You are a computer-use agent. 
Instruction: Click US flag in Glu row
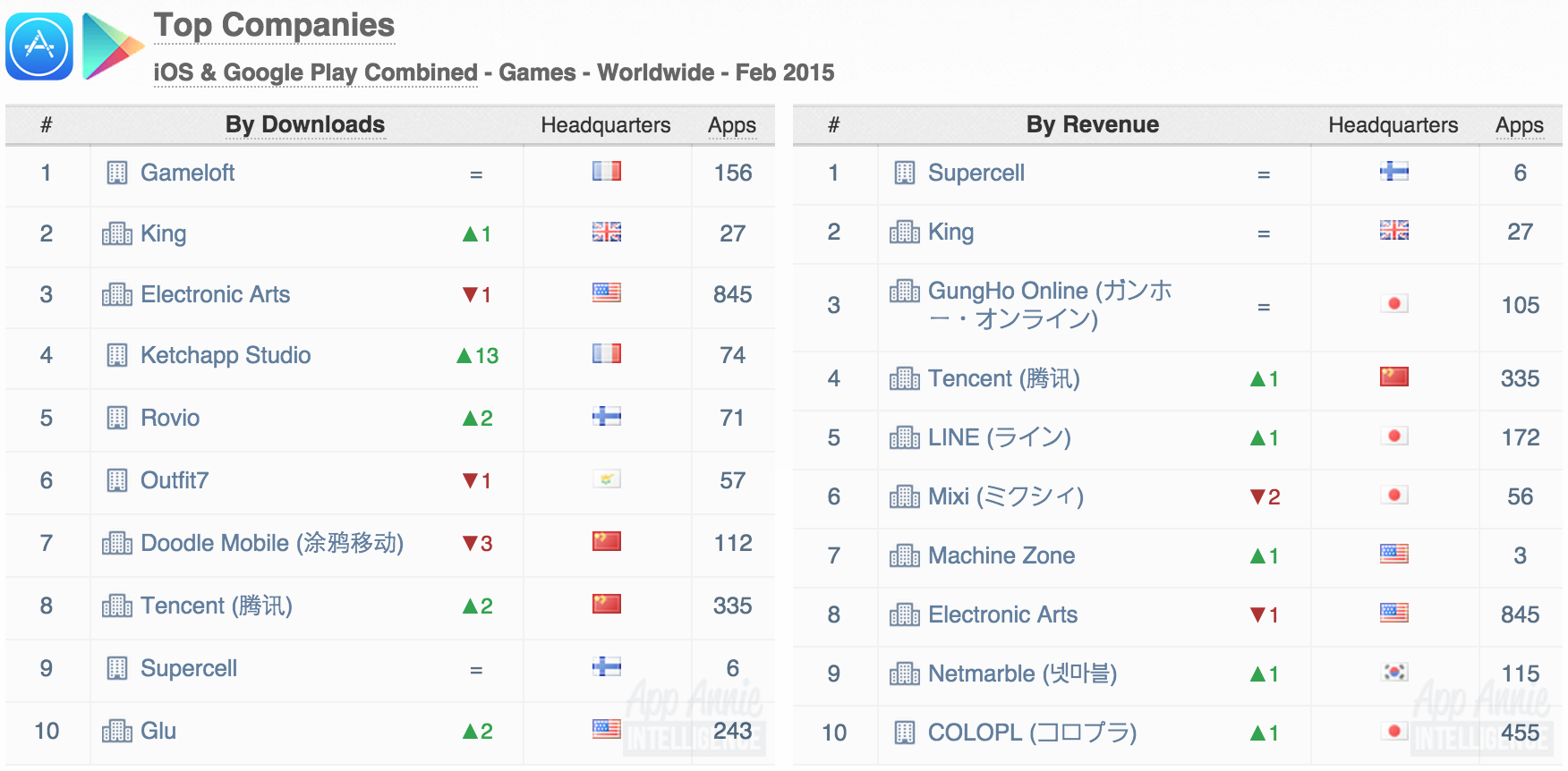607,729
